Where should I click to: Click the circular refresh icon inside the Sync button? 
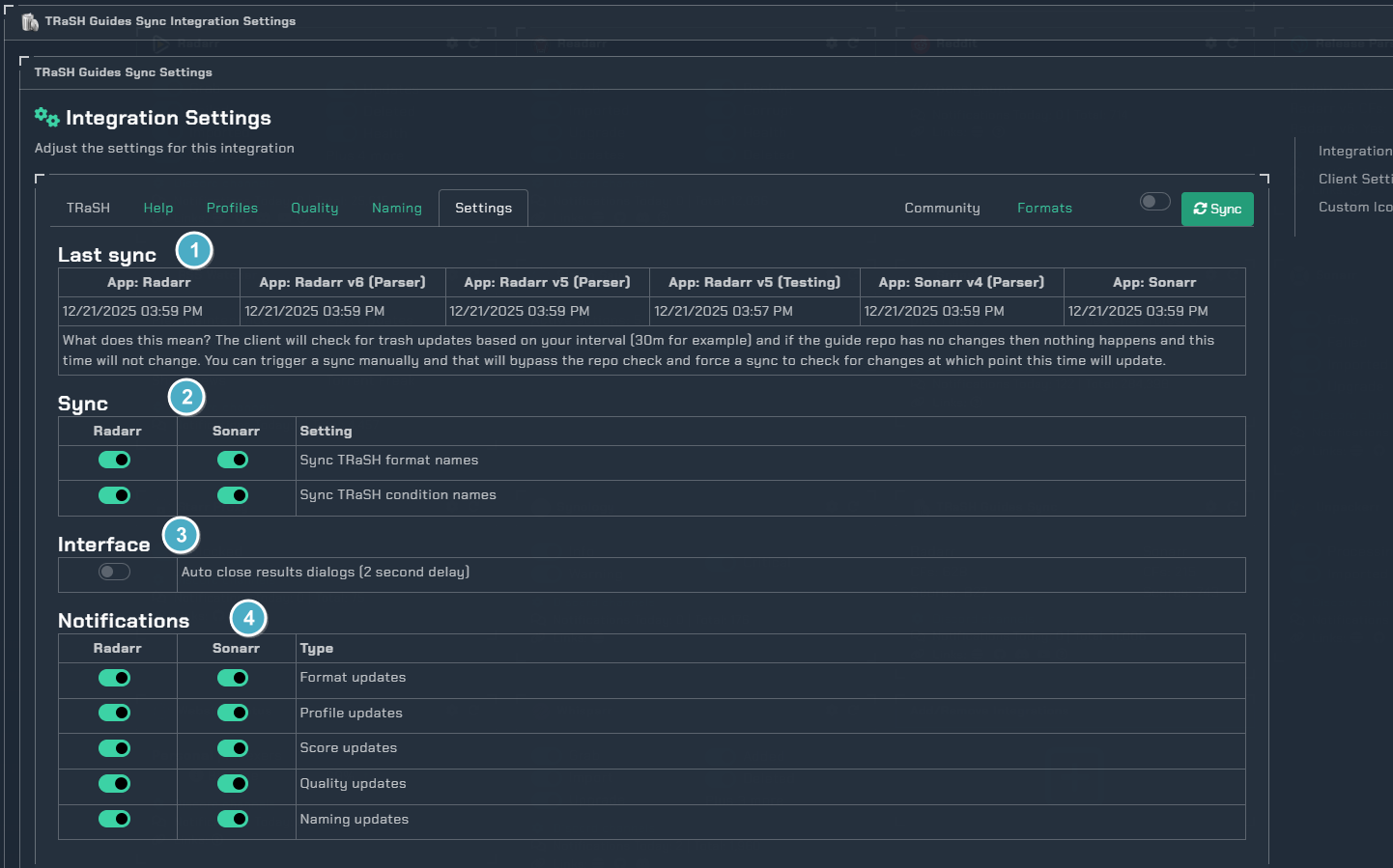[x=1201, y=208]
